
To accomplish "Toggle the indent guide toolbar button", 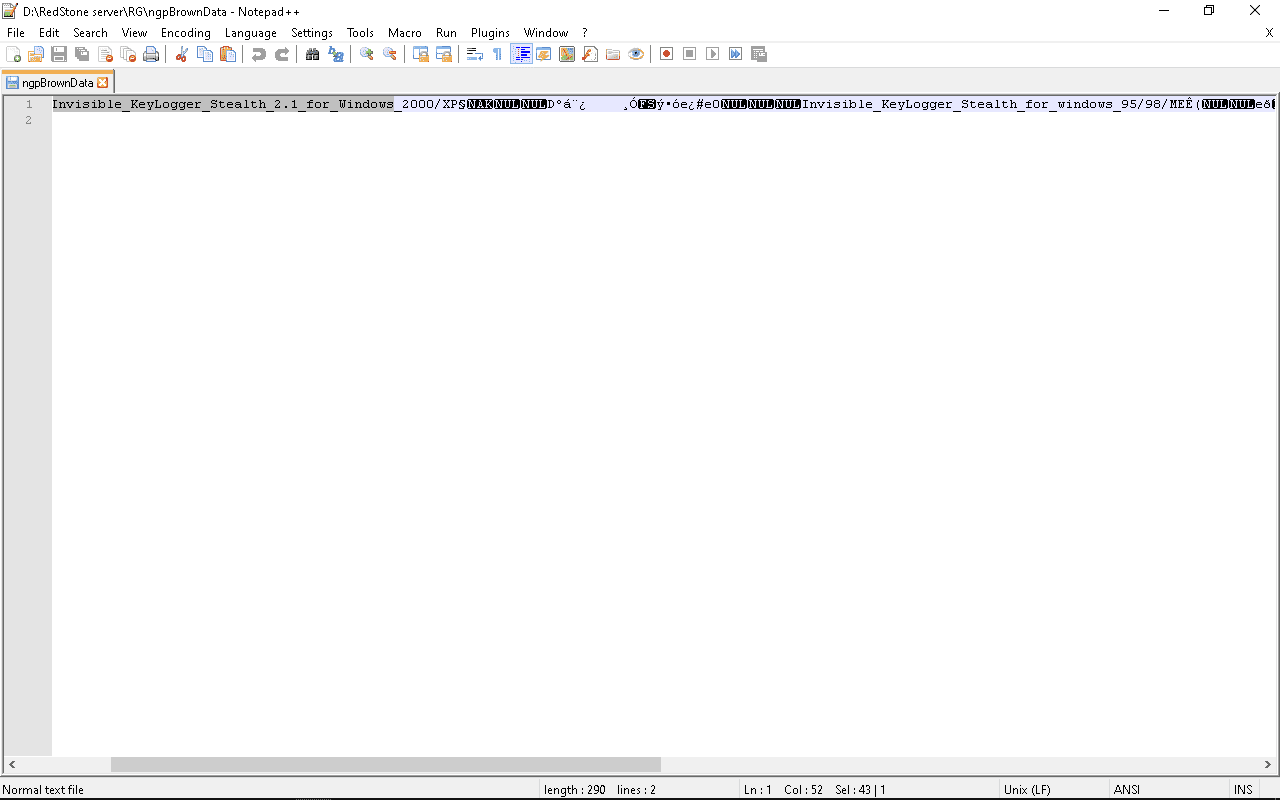I will click(521, 54).
